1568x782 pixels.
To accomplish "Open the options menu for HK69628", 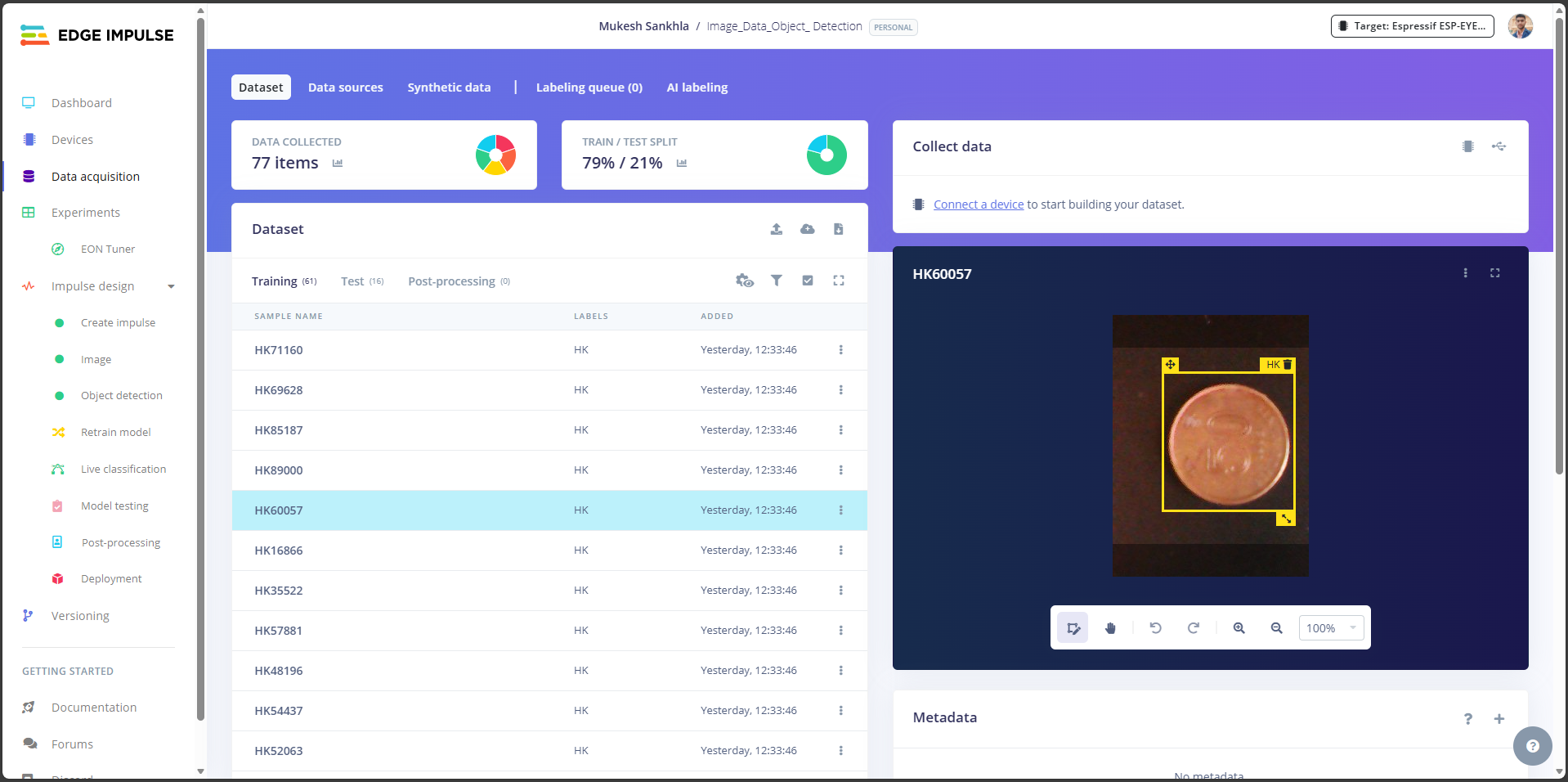I will tap(840, 390).
